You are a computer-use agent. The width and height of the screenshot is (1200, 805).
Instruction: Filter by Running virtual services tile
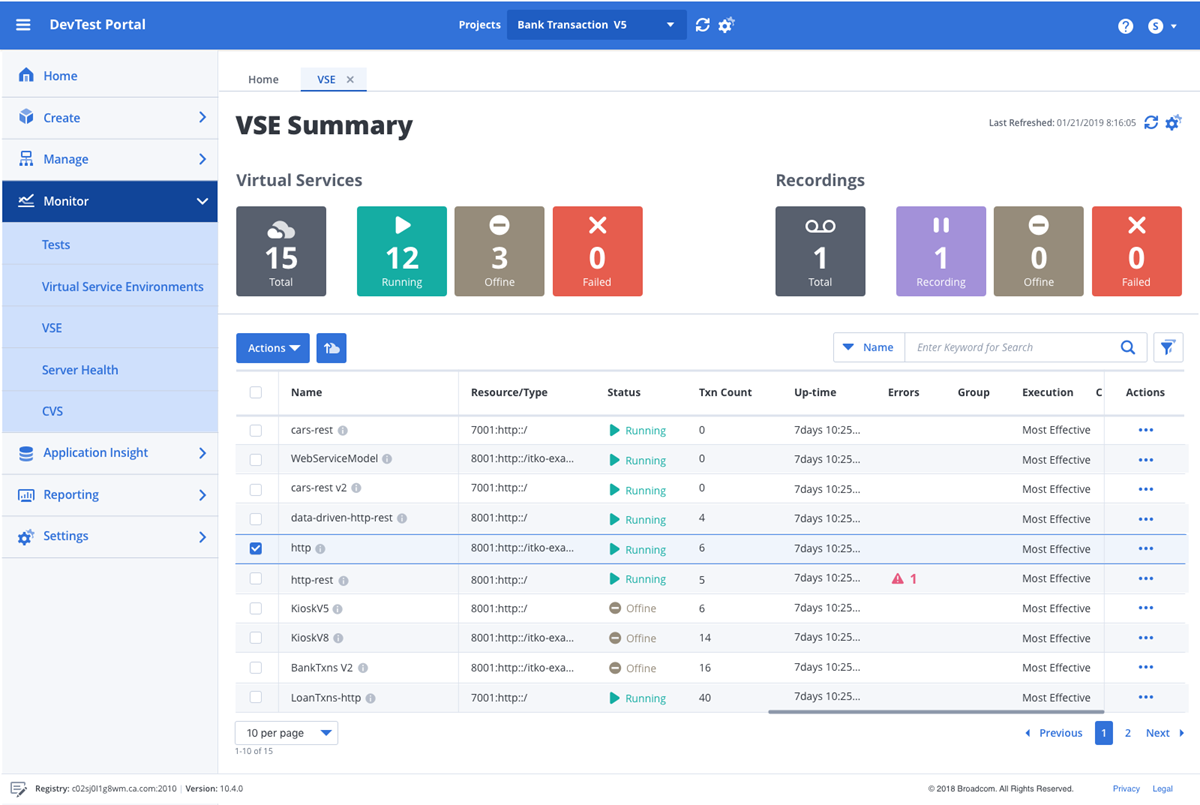pyautogui.click(x=402, y=251)
